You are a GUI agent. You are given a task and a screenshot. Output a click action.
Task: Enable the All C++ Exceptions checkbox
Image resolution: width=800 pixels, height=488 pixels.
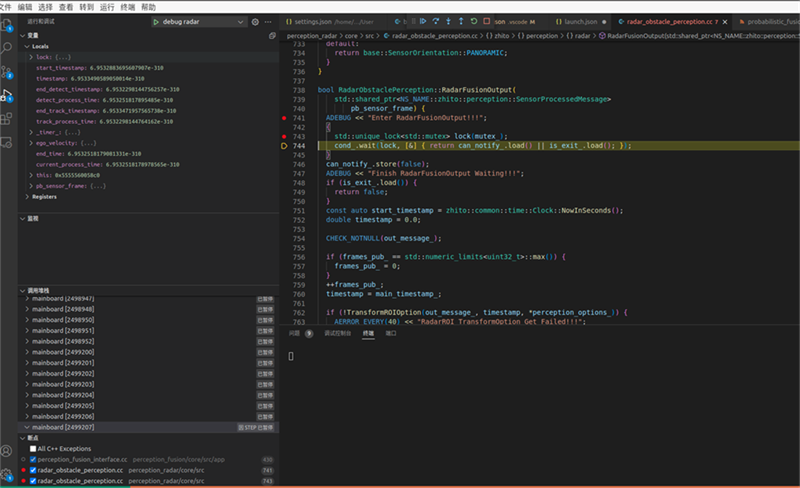point(34,449)
